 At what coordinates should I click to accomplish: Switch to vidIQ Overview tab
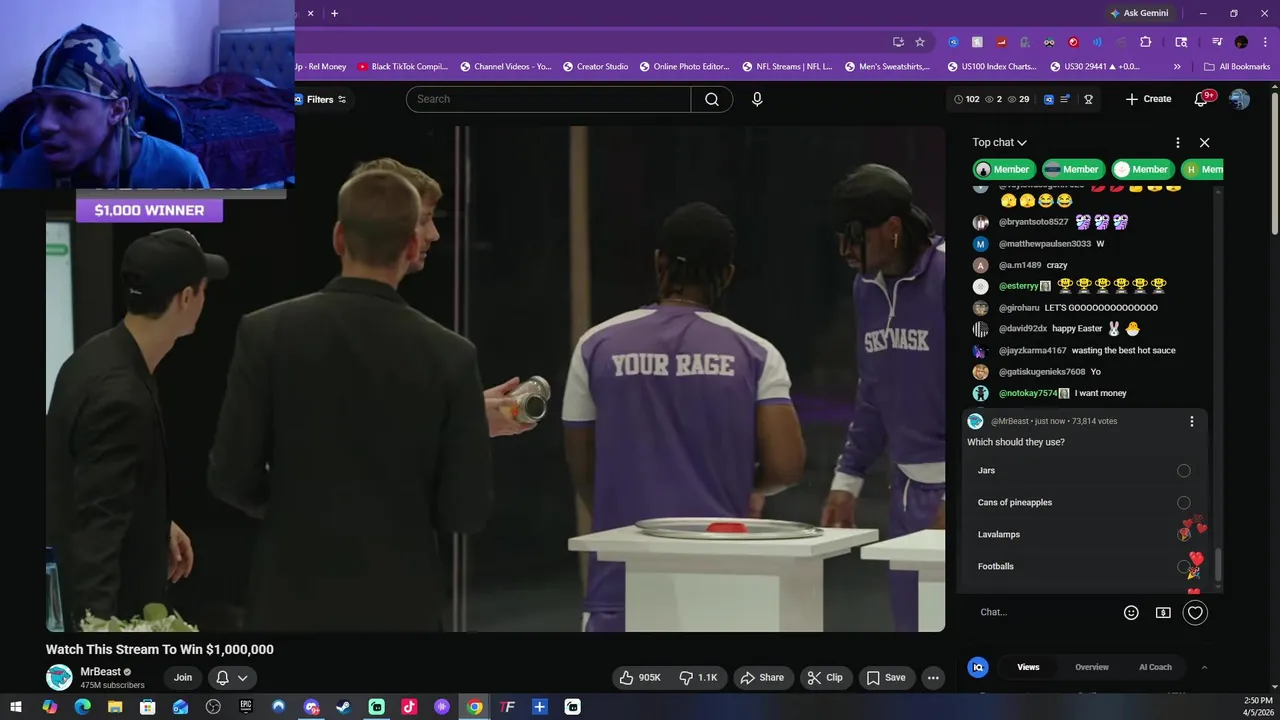pyautogui.click(x=1092, y=667)
